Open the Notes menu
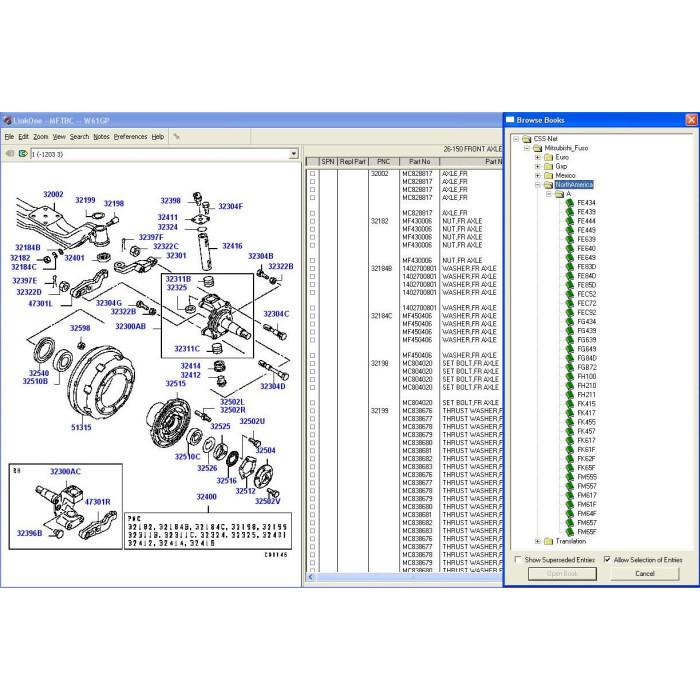 tap(101, 137)
